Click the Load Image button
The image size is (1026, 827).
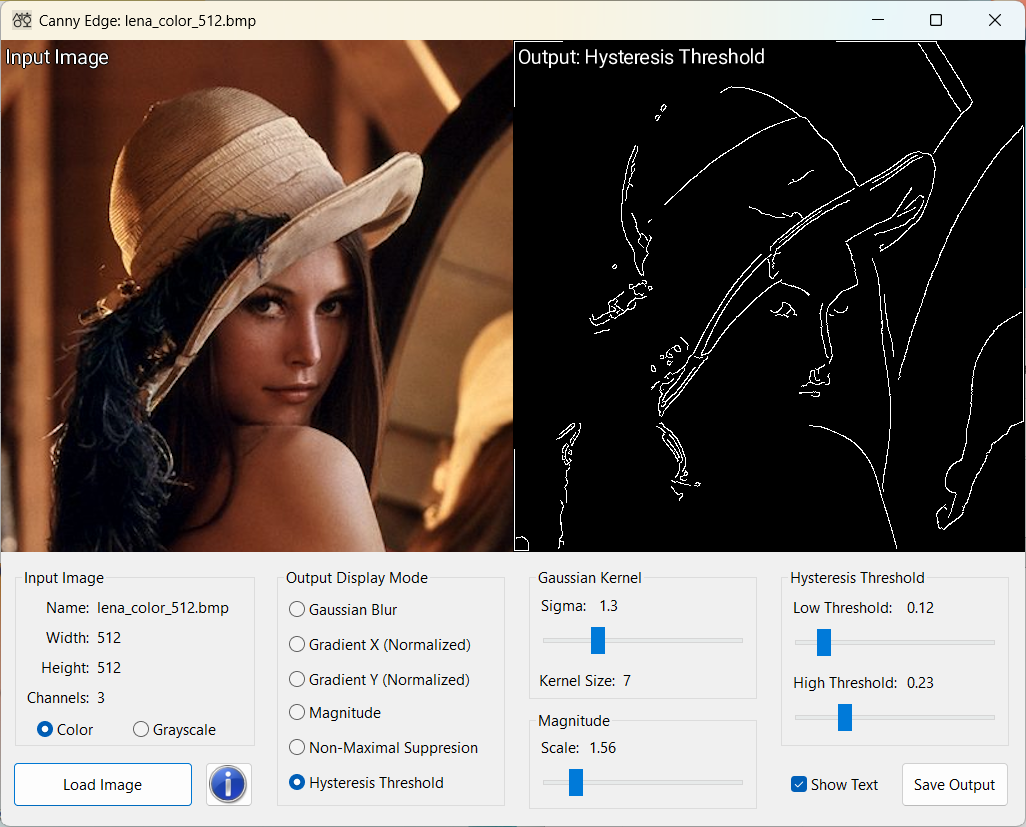point(103,785)
